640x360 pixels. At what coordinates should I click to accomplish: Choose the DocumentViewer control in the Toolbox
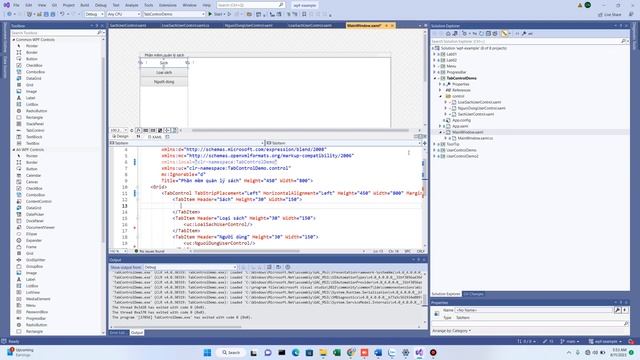(40, 227)
